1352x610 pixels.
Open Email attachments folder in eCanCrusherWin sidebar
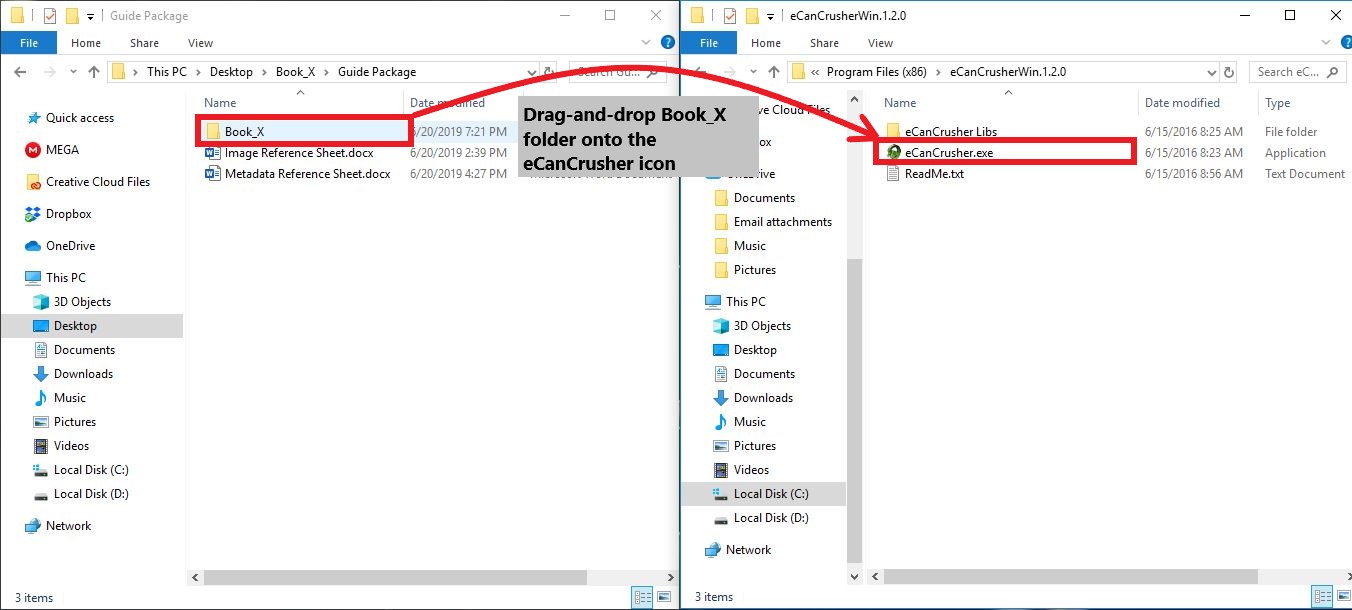coord(773,222)
